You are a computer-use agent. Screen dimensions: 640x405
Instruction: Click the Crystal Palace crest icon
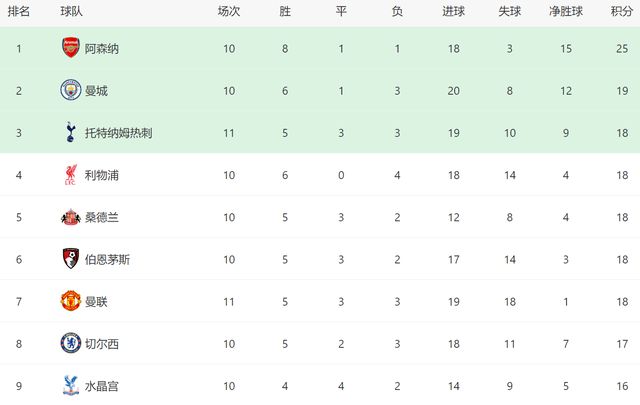(x=70, y=385)
